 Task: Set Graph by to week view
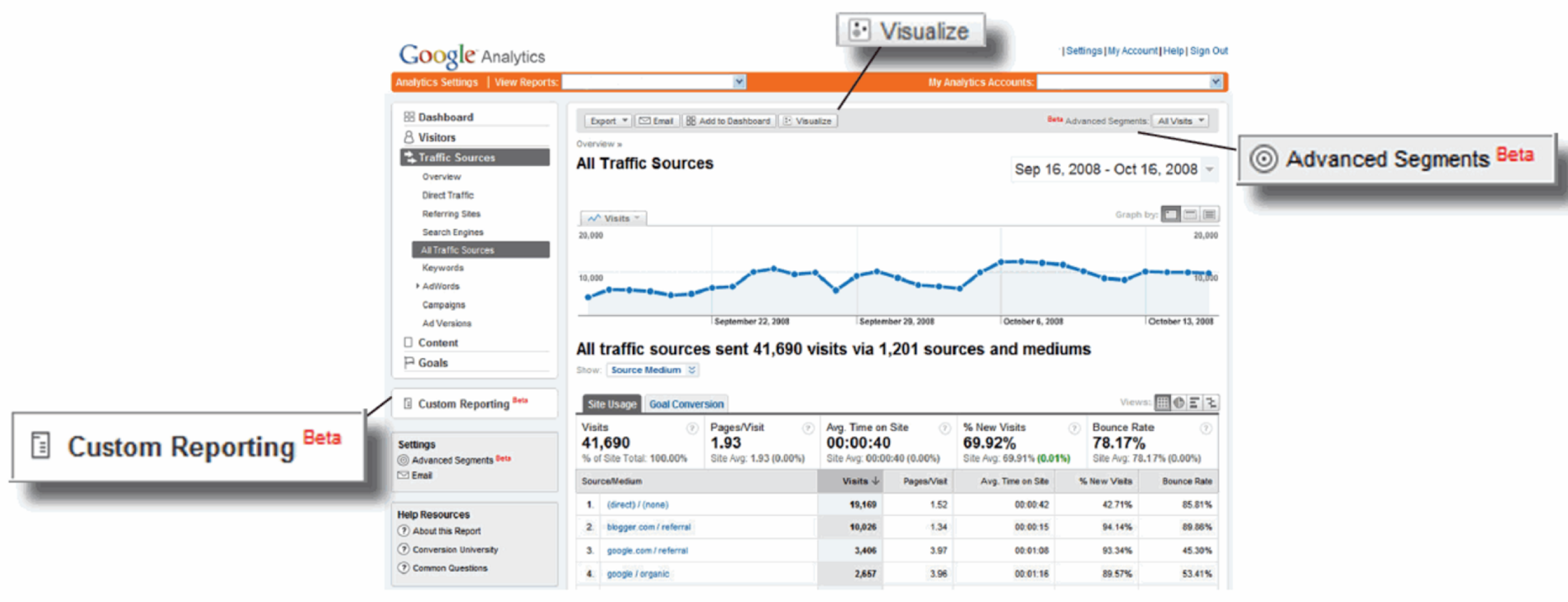click(1190, 214)
